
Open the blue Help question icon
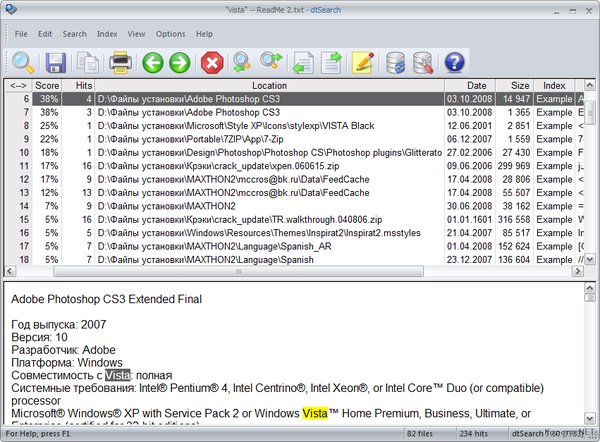[x=454, y=63]
